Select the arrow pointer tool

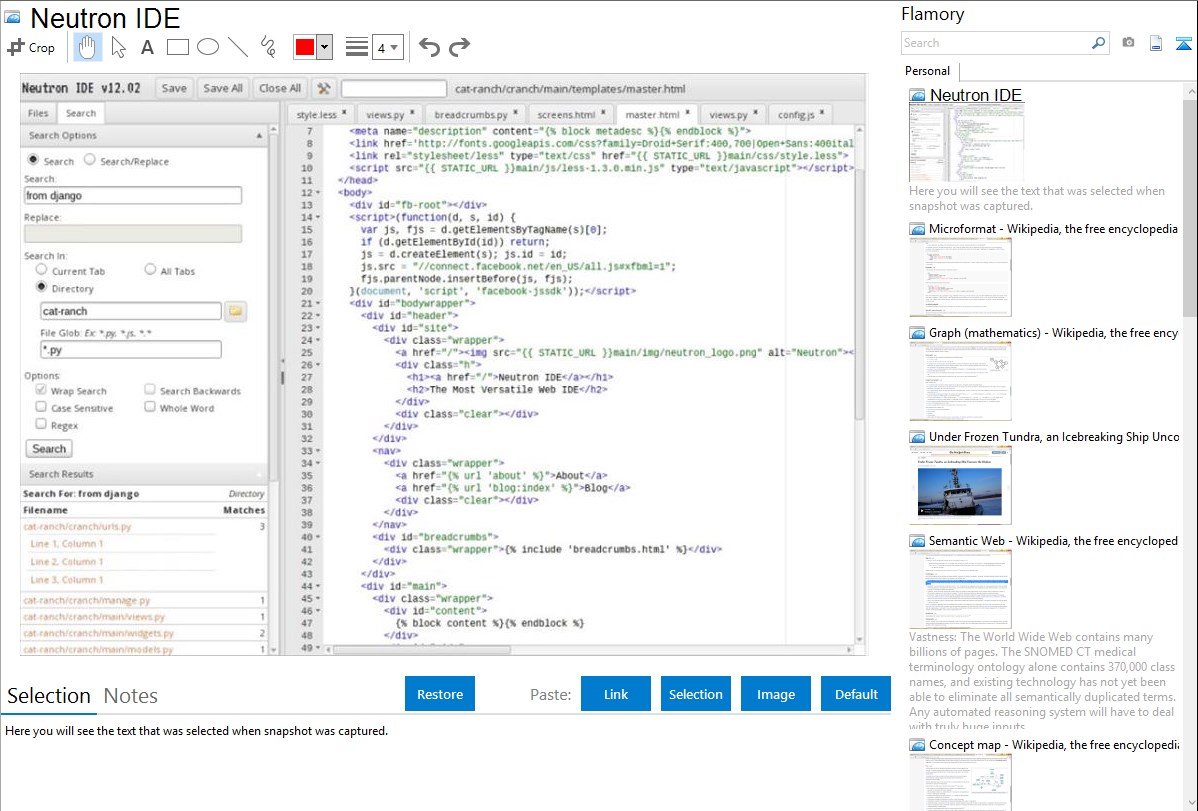[118, 47]
